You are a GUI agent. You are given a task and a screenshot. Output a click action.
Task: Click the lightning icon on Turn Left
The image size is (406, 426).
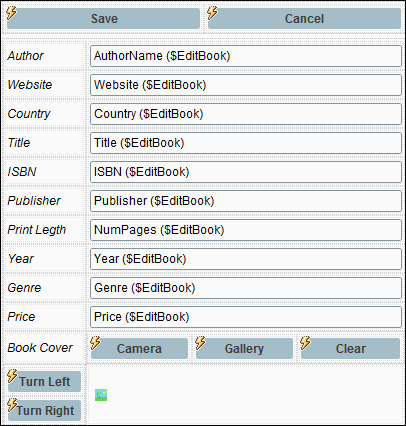12,376
